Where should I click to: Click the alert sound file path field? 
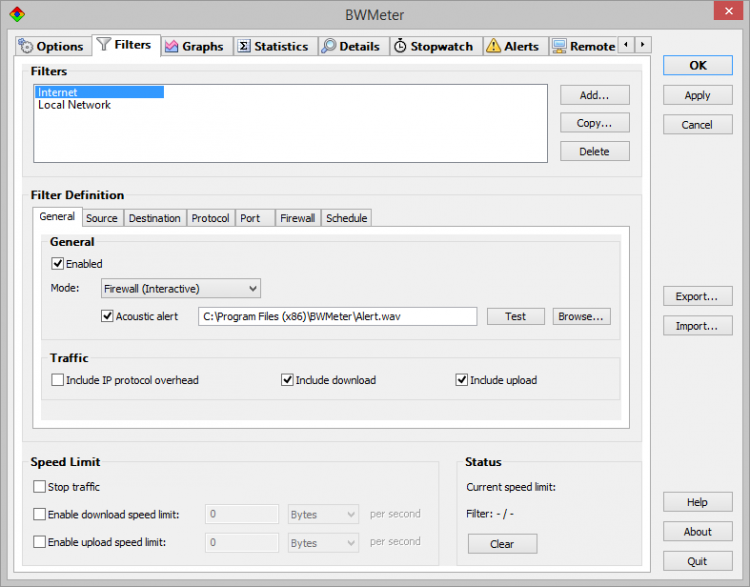point(338,316)
